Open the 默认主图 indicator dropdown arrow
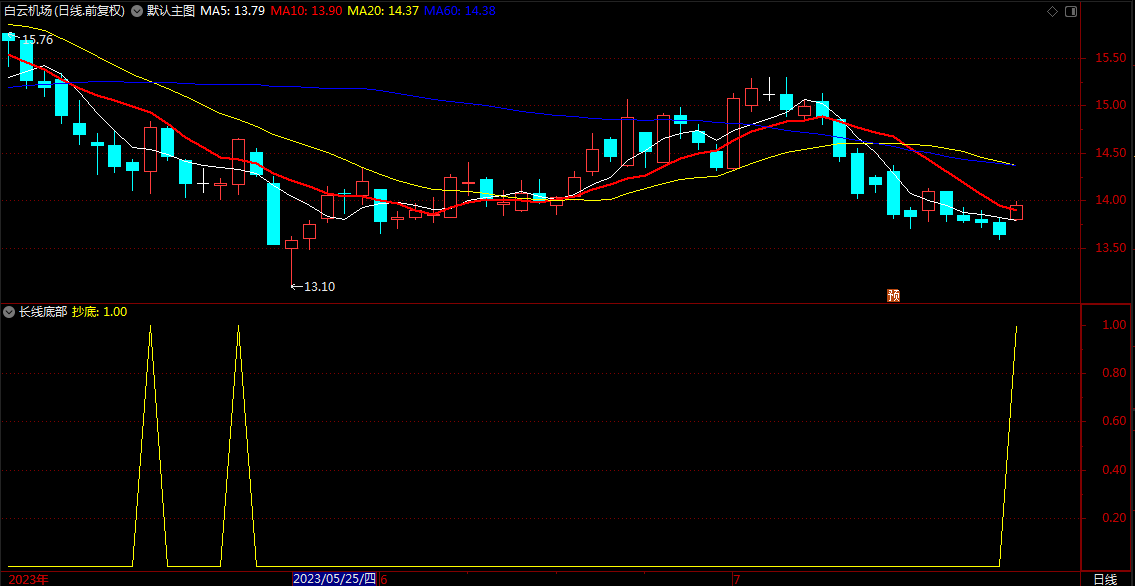The image size is (1135, 586). 137,12
